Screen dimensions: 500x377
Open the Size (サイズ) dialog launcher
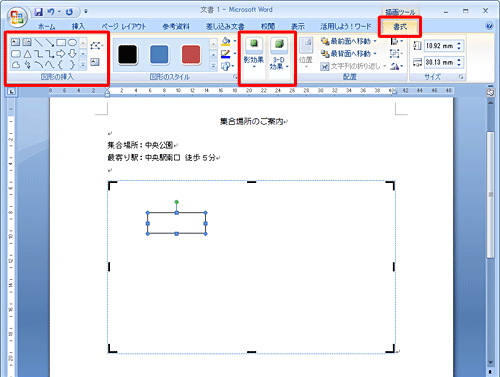click(x=461, y=77)
